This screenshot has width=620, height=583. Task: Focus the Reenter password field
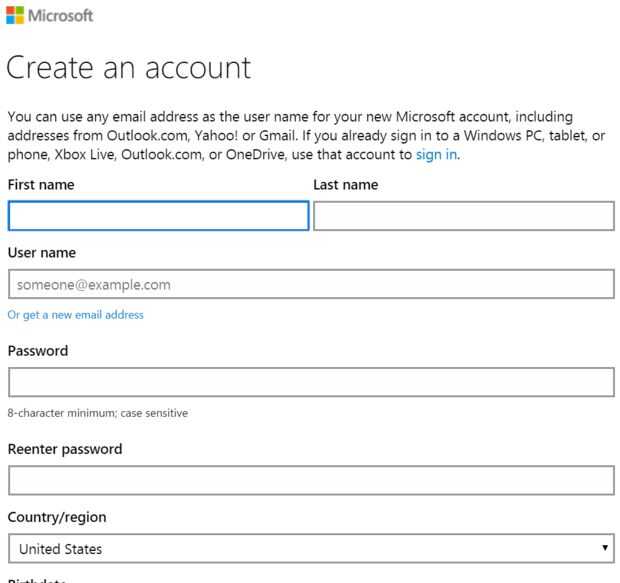pyautogui.click(x=310, y=480)
